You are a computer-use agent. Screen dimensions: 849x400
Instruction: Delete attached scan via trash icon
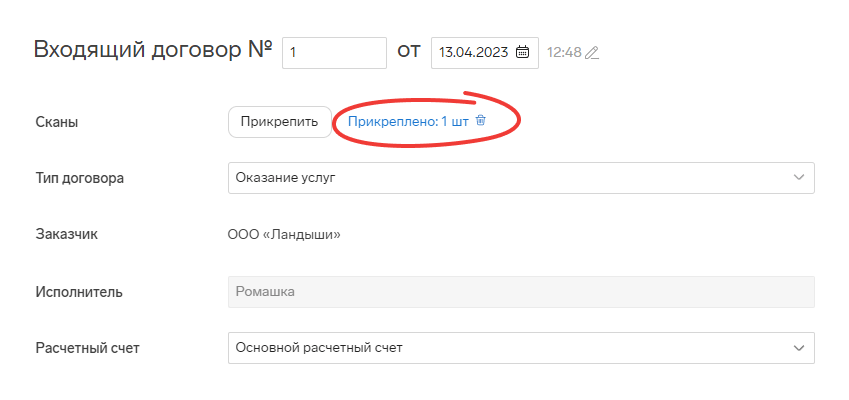tap(480, 121)
